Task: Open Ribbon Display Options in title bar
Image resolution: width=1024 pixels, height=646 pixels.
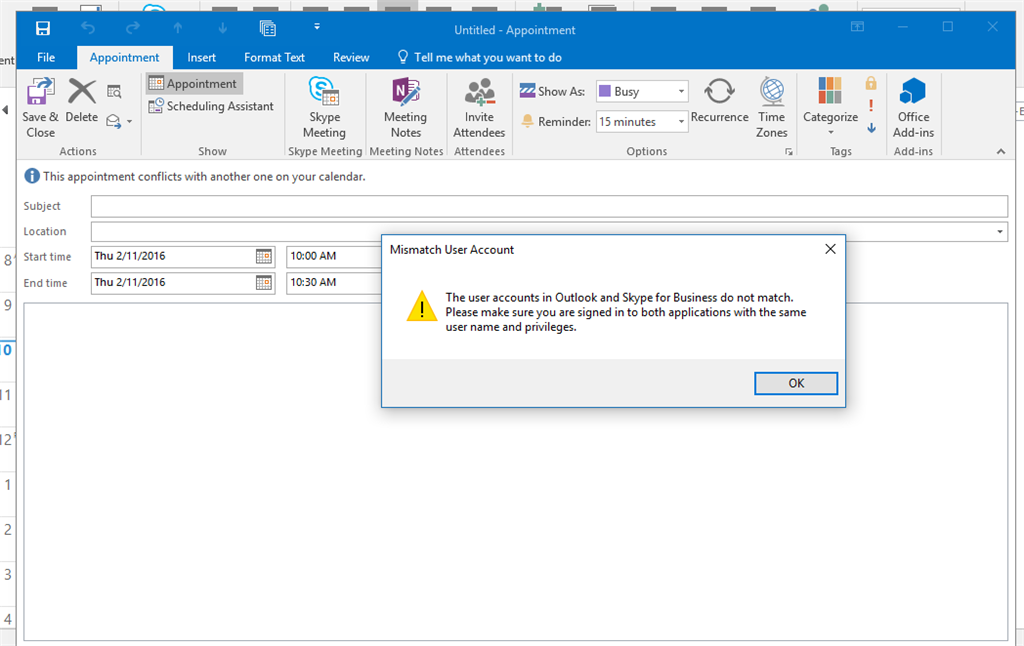Action: click(857, 27)
